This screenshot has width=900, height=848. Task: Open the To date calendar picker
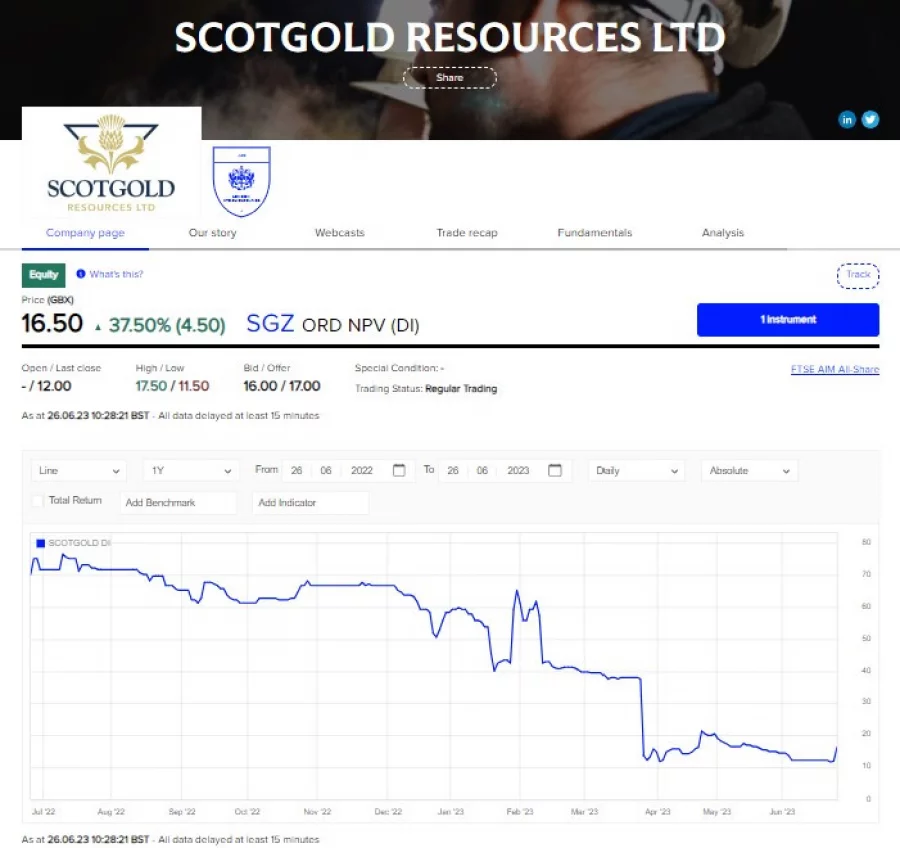(x=555, y=470)
